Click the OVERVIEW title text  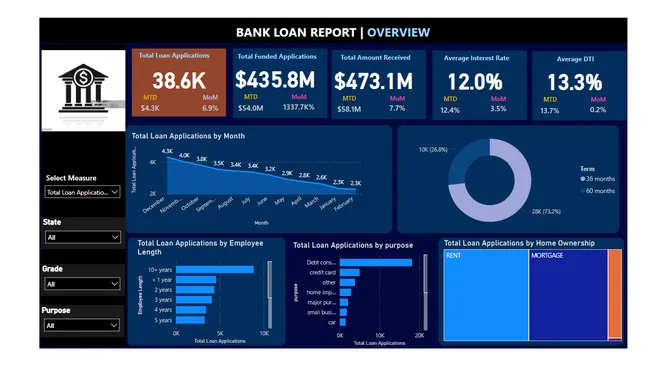[x=398, y=32]
